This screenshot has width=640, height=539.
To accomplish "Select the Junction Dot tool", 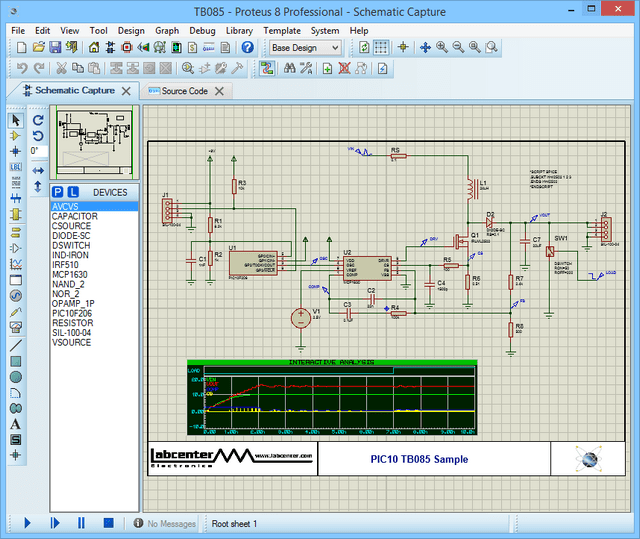I will 16,151.
